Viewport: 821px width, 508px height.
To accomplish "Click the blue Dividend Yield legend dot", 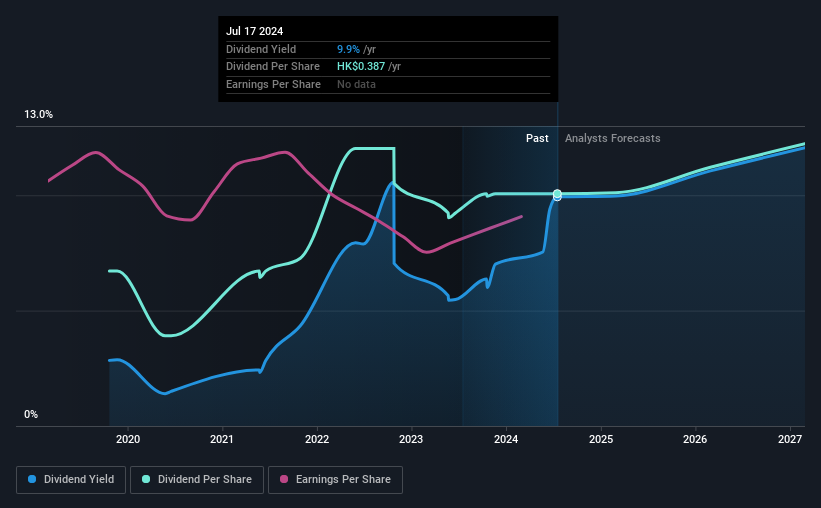I will tap(32, 479).
